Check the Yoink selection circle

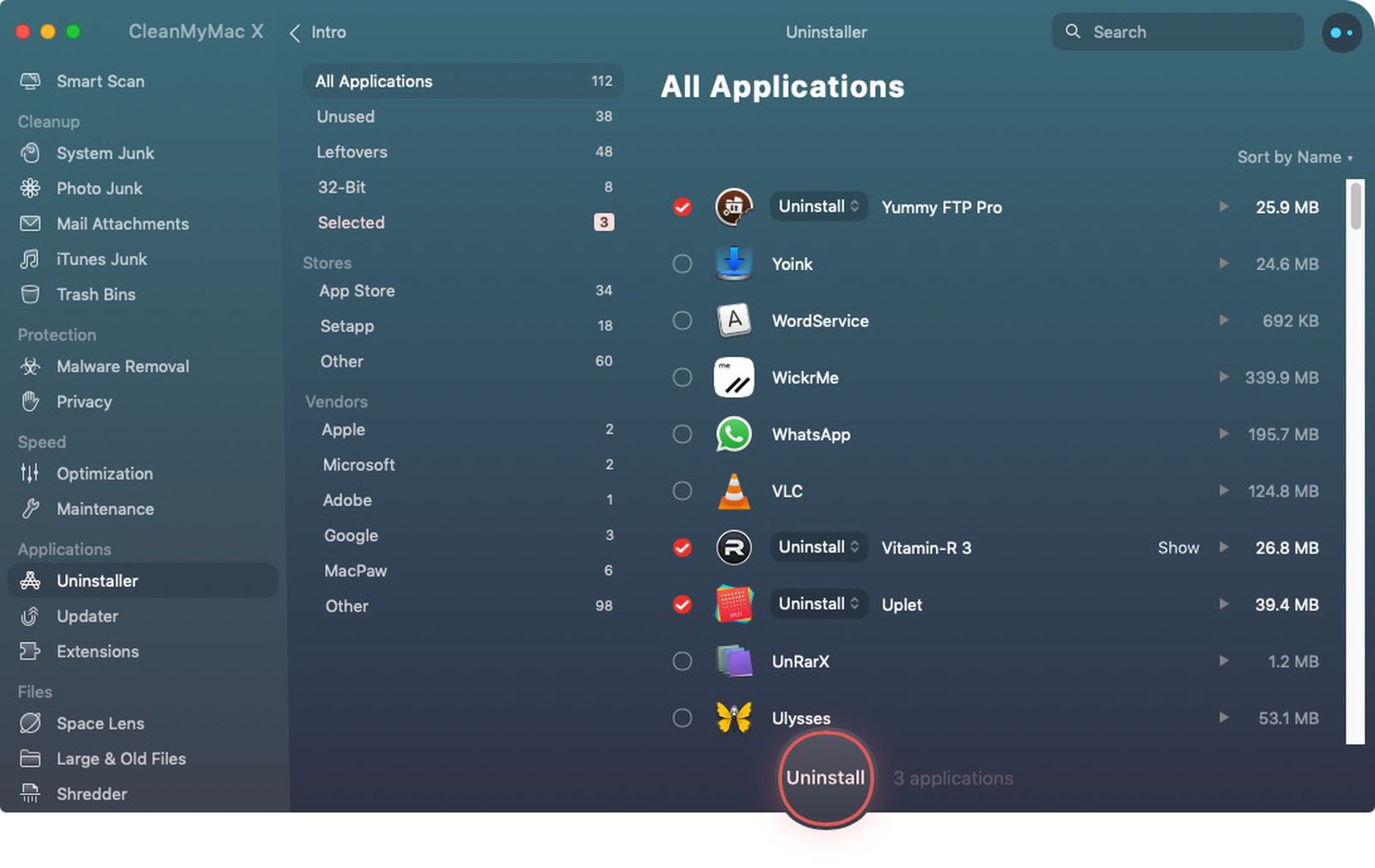tap(682, 264)
